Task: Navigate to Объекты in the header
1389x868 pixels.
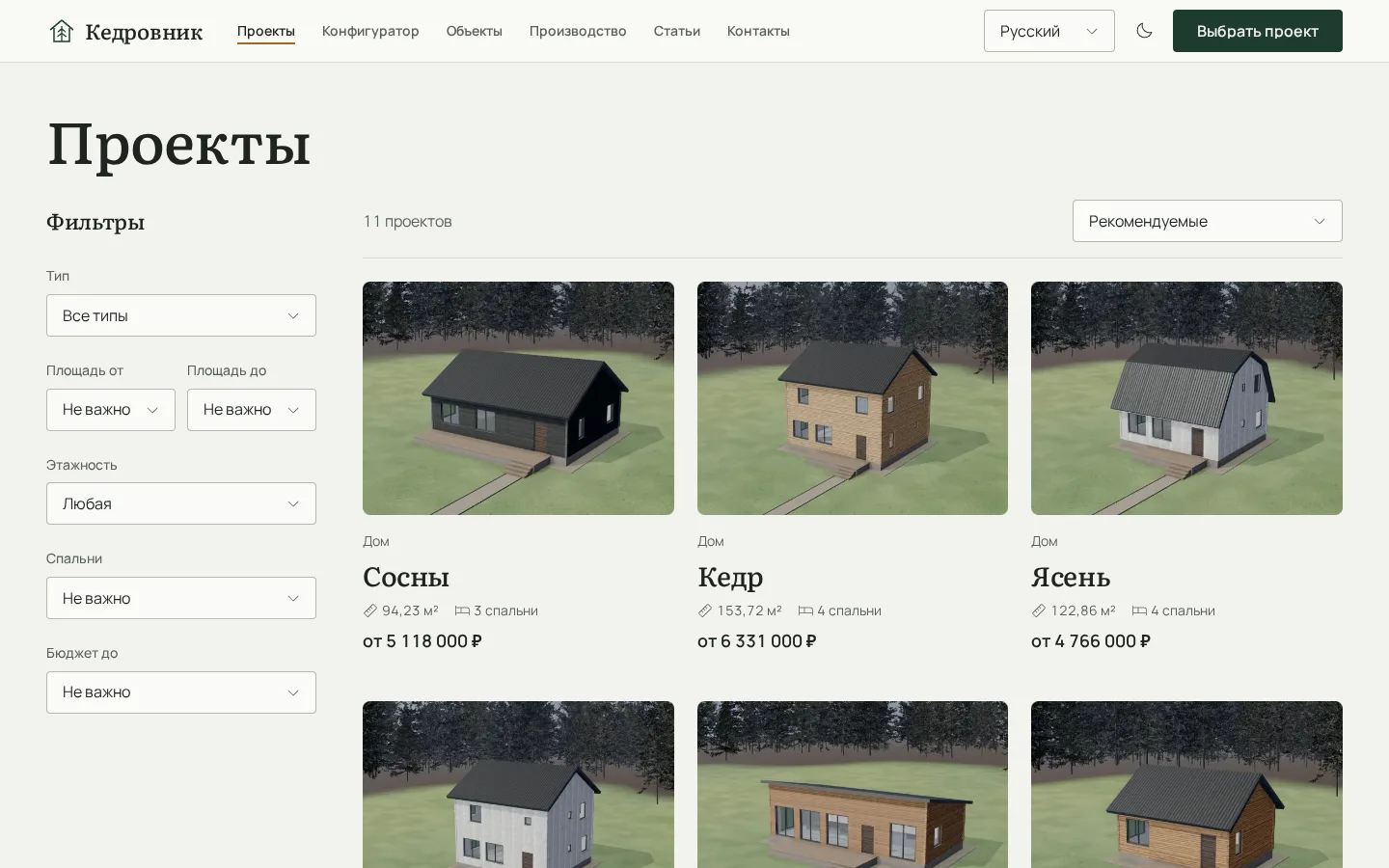Action: click(x=475, y=31)
